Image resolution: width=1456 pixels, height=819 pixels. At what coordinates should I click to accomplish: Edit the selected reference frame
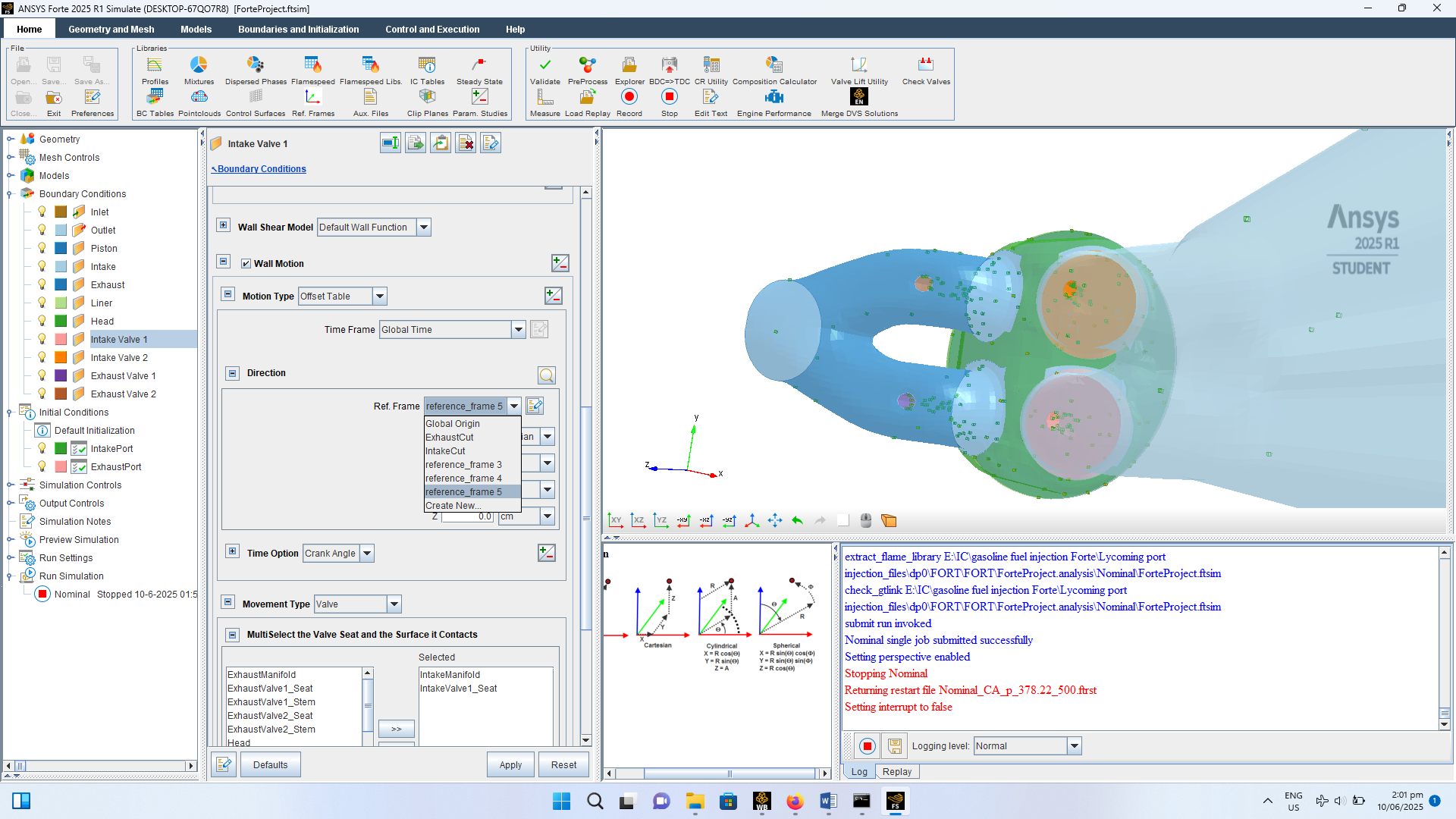coord(535,406)
